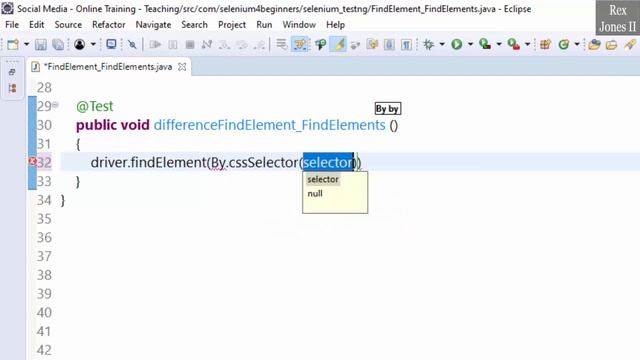This screenshot has height=360, width=640.
Task: Open the Run configurations dropdown arrow
Action: (470, 44)
